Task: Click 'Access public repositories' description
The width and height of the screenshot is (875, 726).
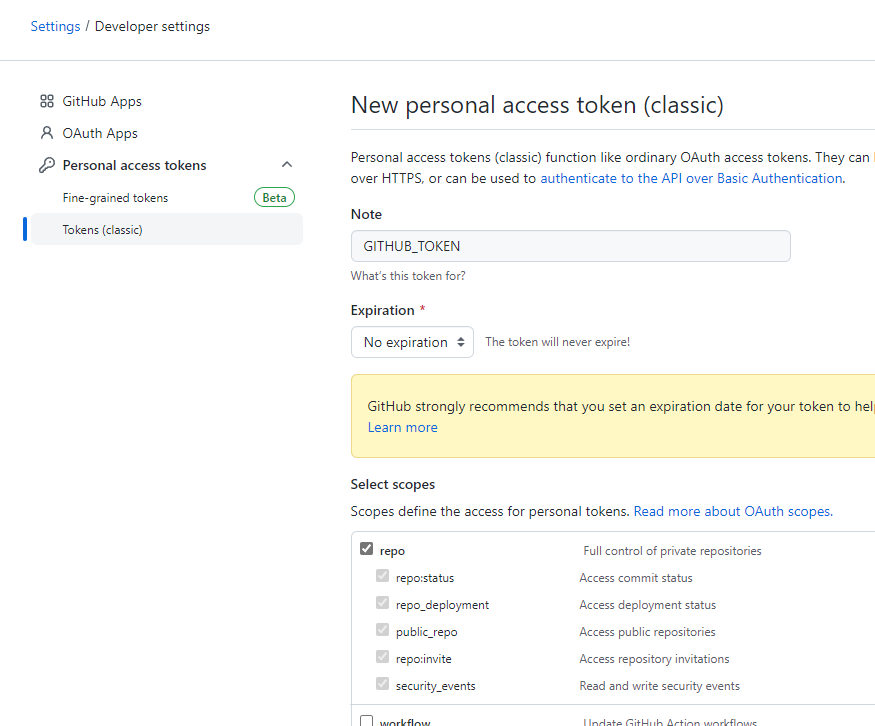Action: (x=647, y=632)
